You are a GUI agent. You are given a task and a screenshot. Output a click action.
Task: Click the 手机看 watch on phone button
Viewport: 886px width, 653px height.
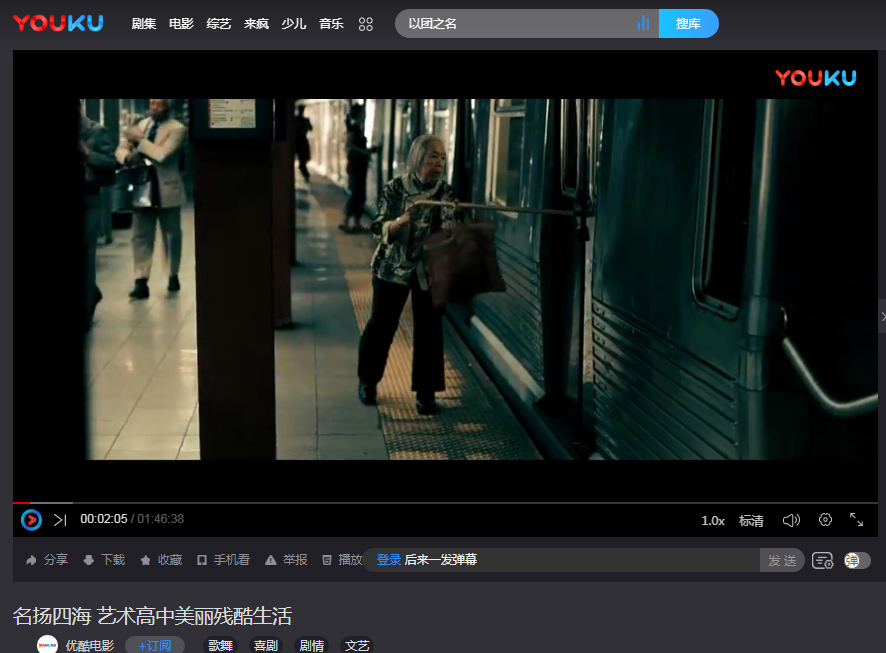point(223,560)
